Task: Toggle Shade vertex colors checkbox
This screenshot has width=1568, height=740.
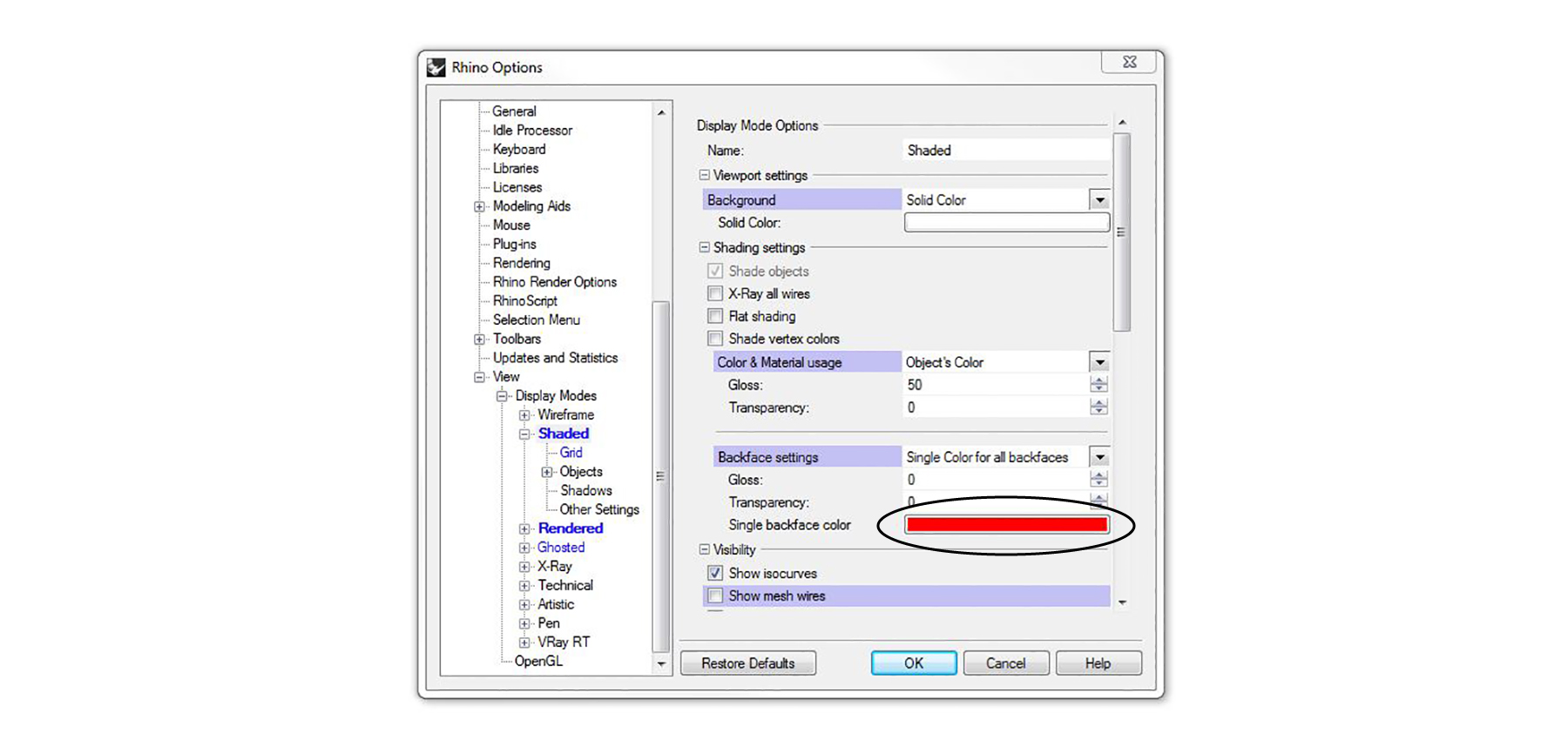Action: point(715,339)
